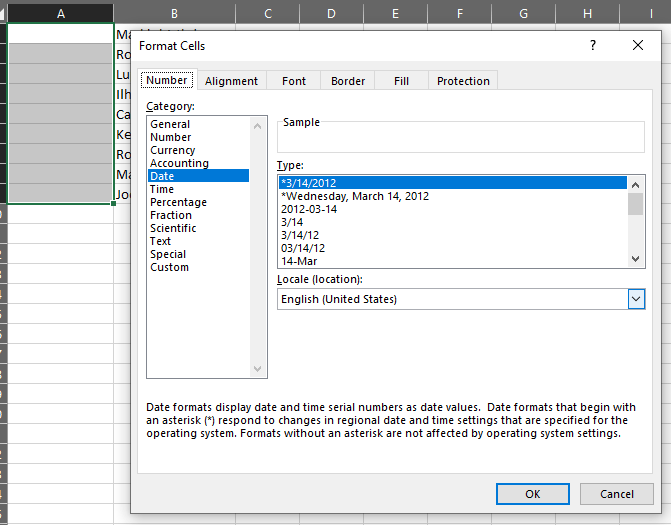Choose the 14-Mar date format

(300, 261)
